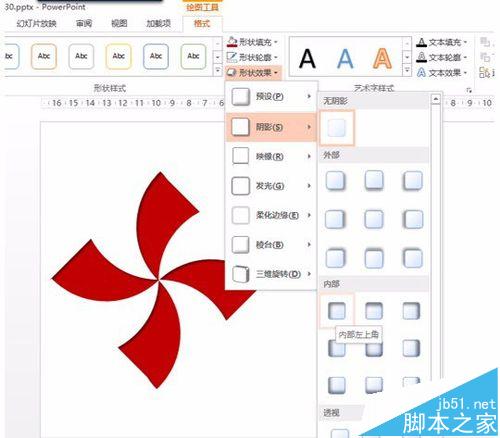Switch to the 幻灯片放映 slideshow tab
Screen dimensions: 500x438
click(36, 23)
